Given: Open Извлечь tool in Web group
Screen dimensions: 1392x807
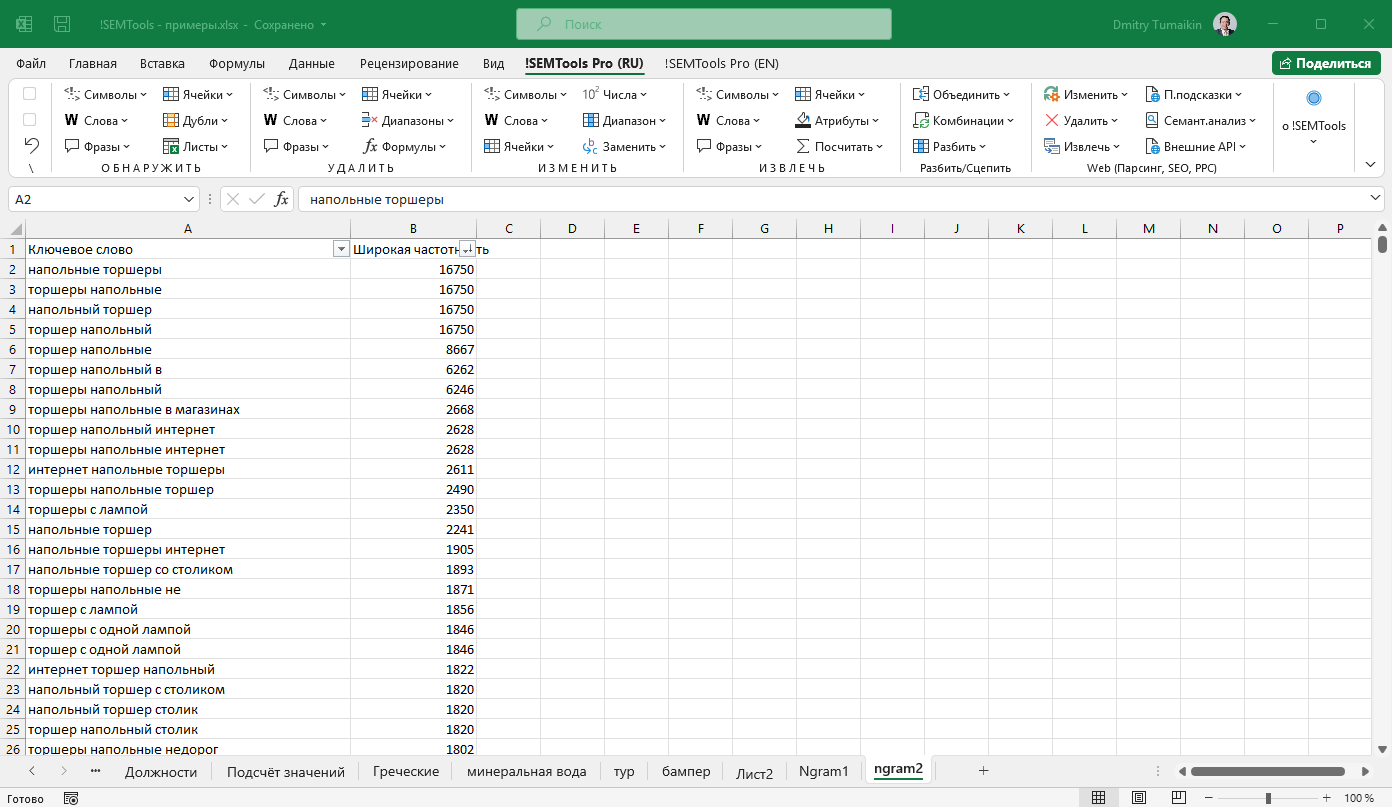Looking at the screenshot, I should (1081, 147).
